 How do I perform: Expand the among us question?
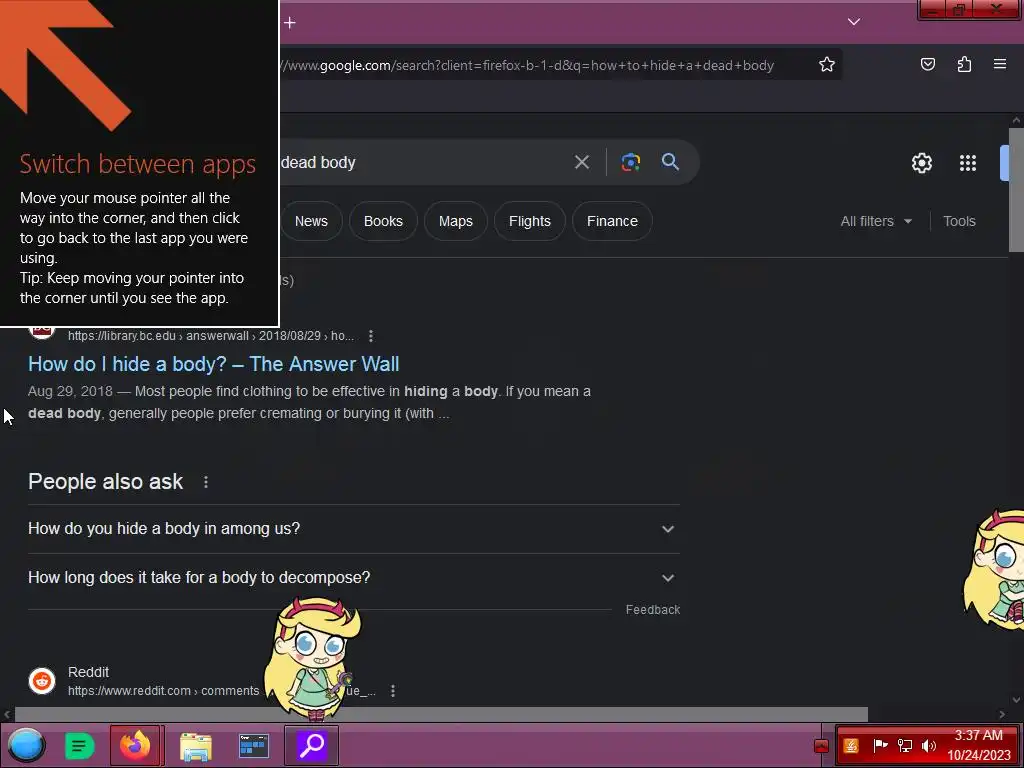pos(353,528)
